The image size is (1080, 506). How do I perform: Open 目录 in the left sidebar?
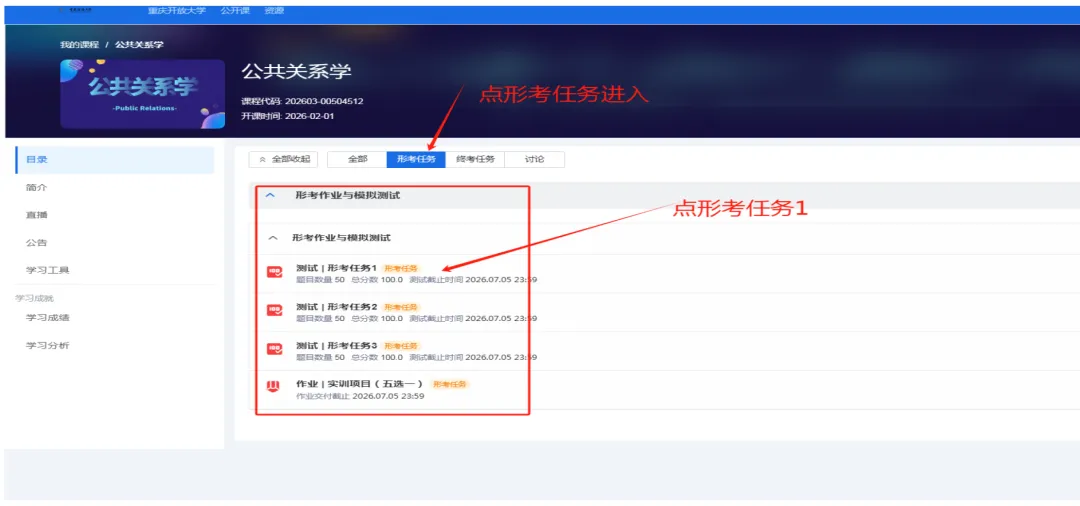tap(114, 160)
